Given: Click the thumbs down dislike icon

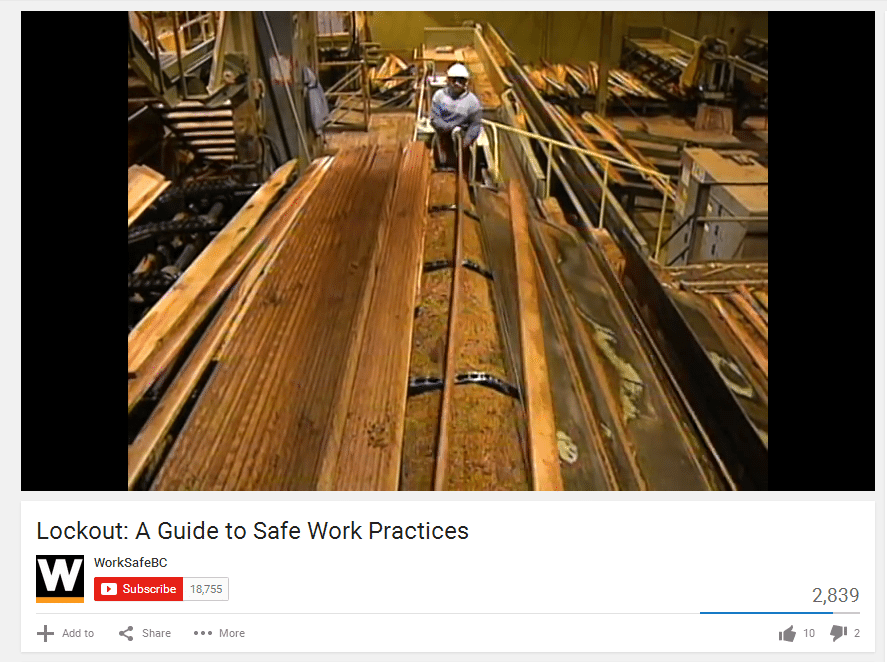Looking at the screenshot, I should click(x=838, y=633).
